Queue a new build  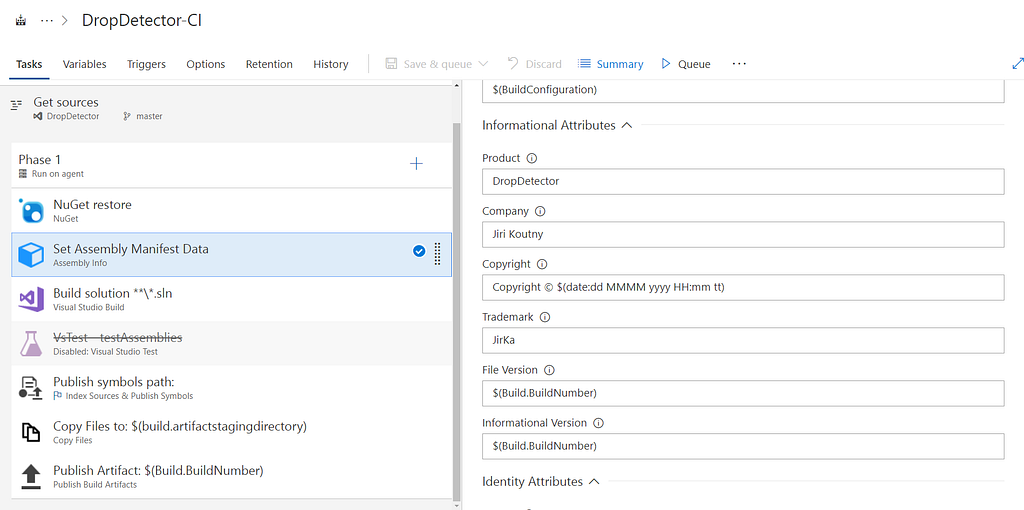[x=686, y=64]
